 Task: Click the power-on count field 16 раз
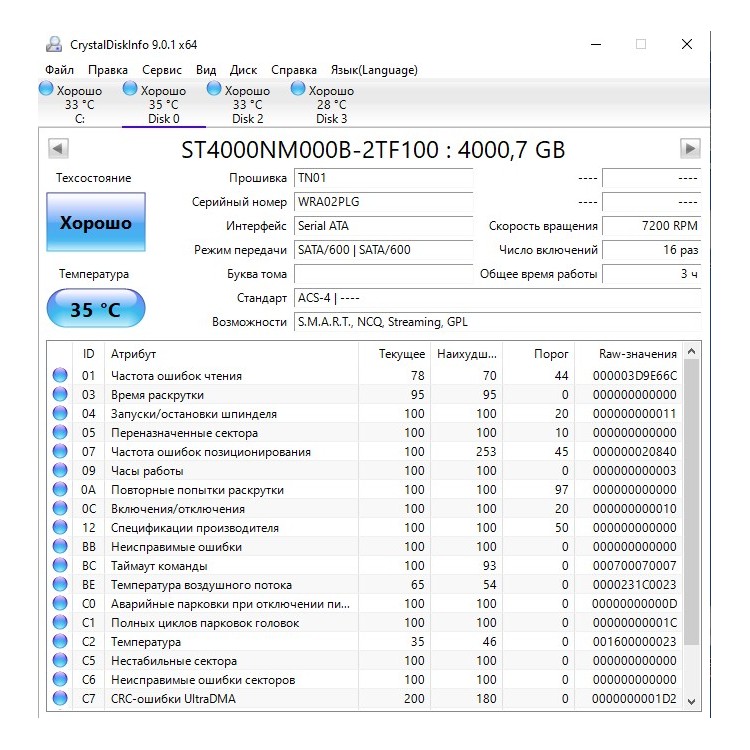[x=651, y=250]
